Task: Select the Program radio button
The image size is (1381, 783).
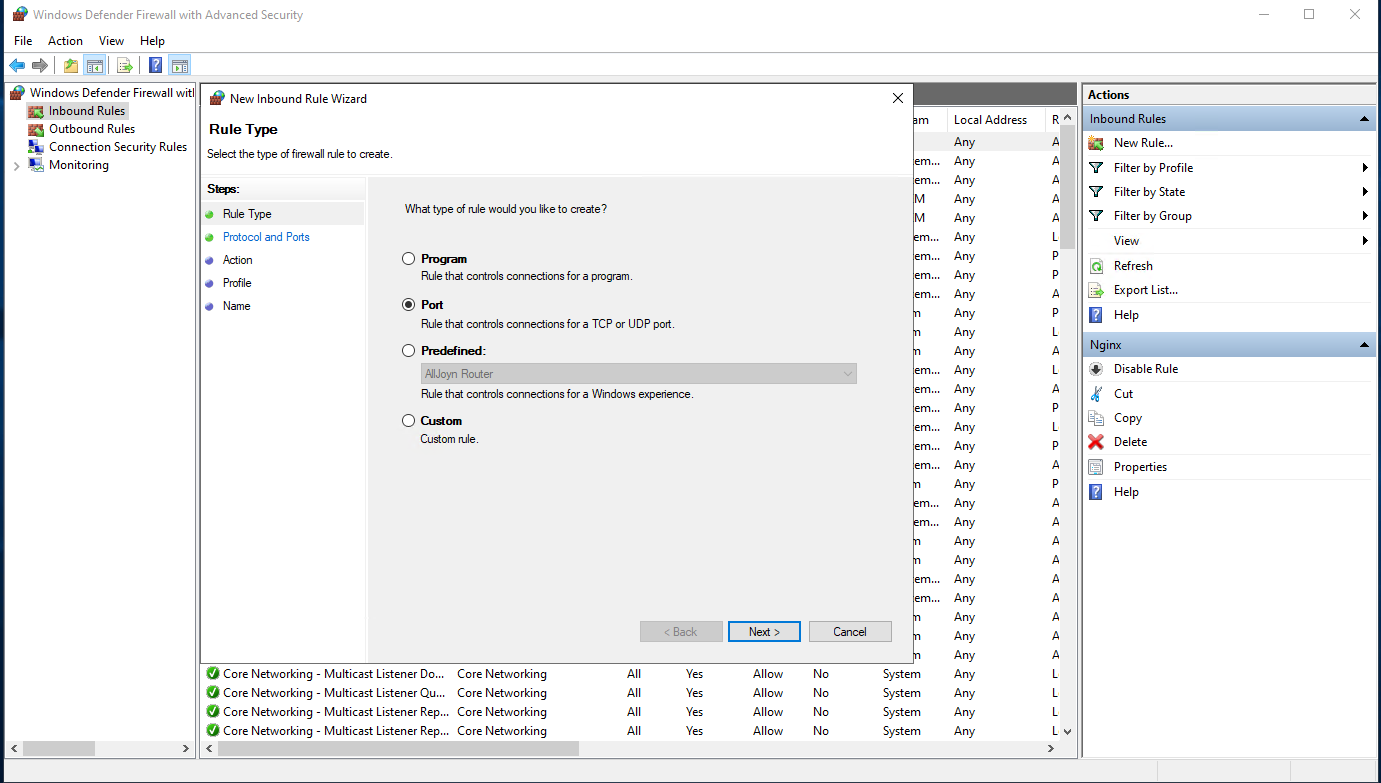Action: tap(408, 259)
